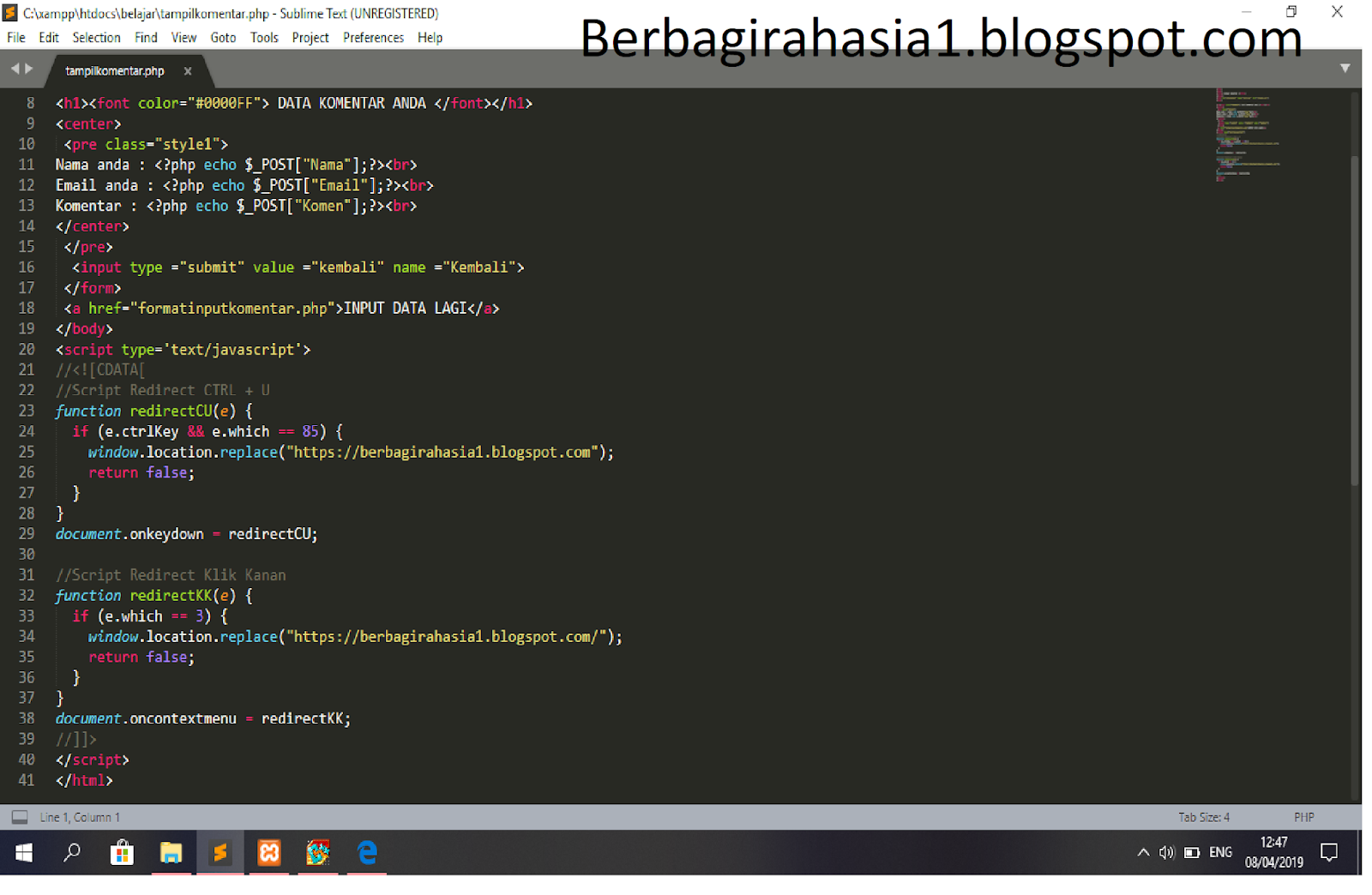
Task: Launch PhotoScape from the taskbar
Action: tap(317, 852)
